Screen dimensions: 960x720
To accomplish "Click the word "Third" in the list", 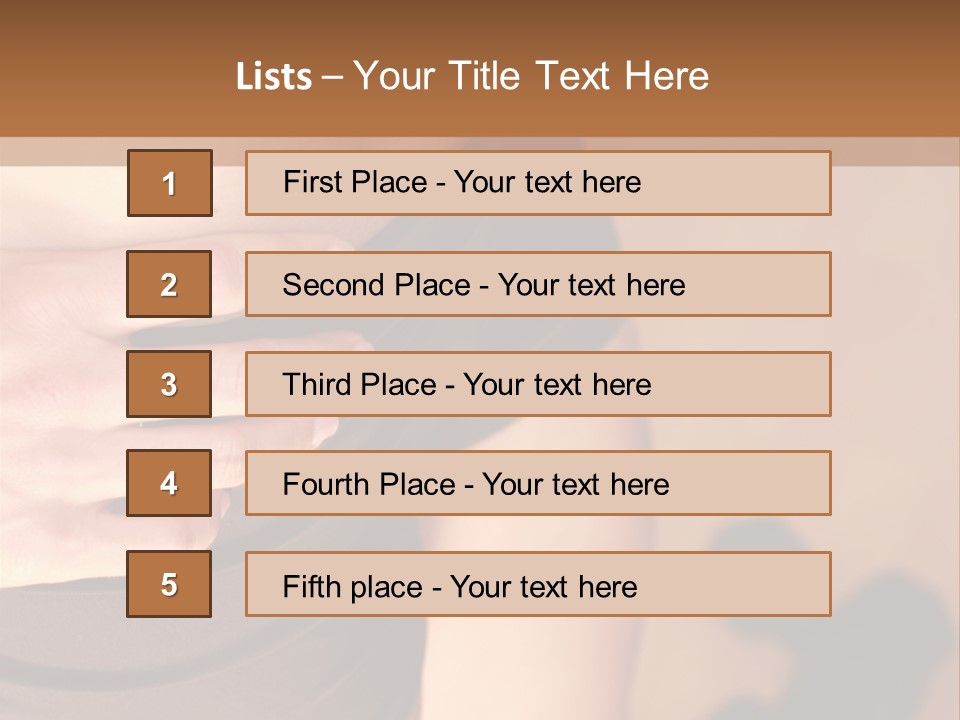I will tap(317, 385).
